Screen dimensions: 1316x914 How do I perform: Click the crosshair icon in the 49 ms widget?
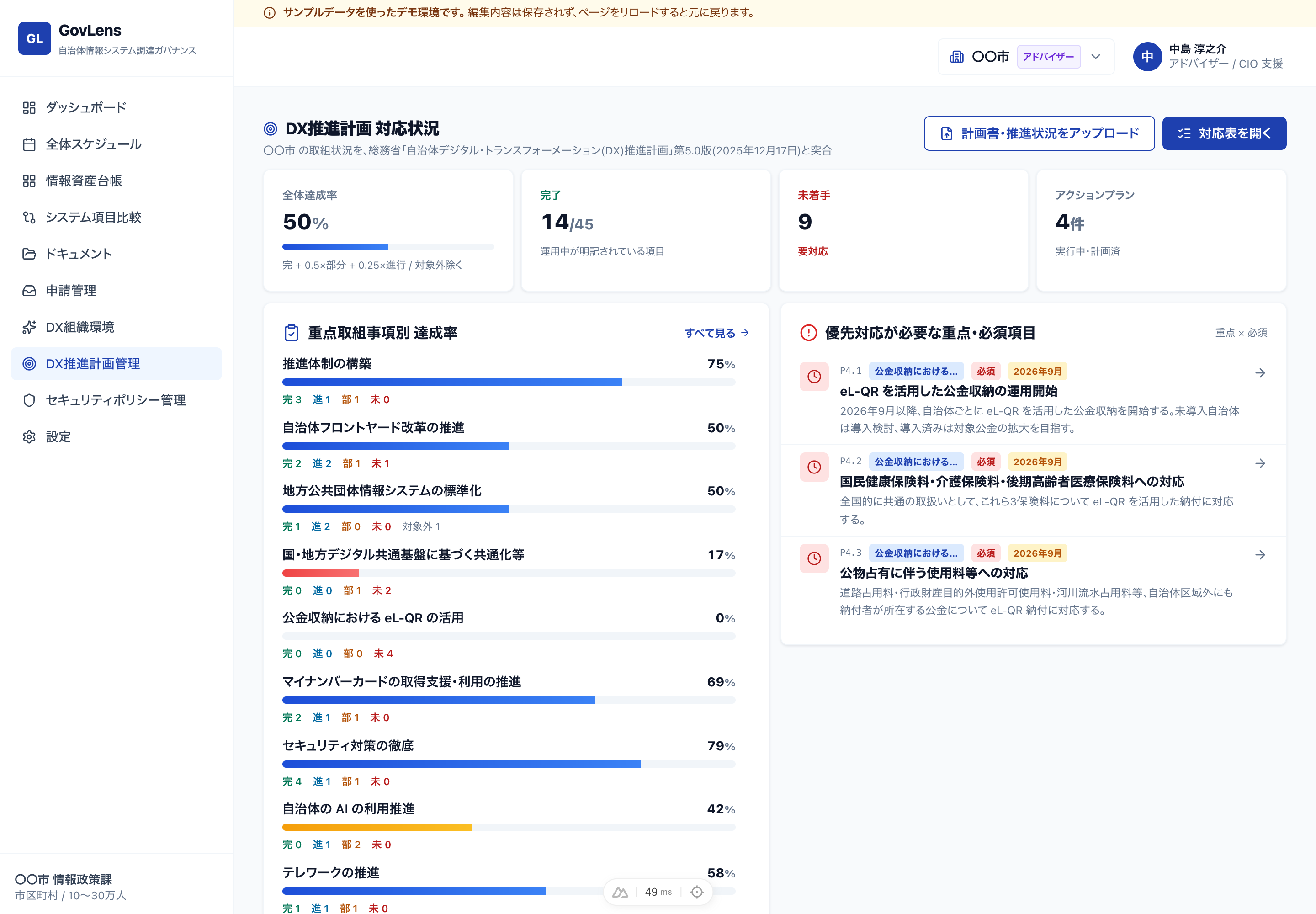coord(697,892)
